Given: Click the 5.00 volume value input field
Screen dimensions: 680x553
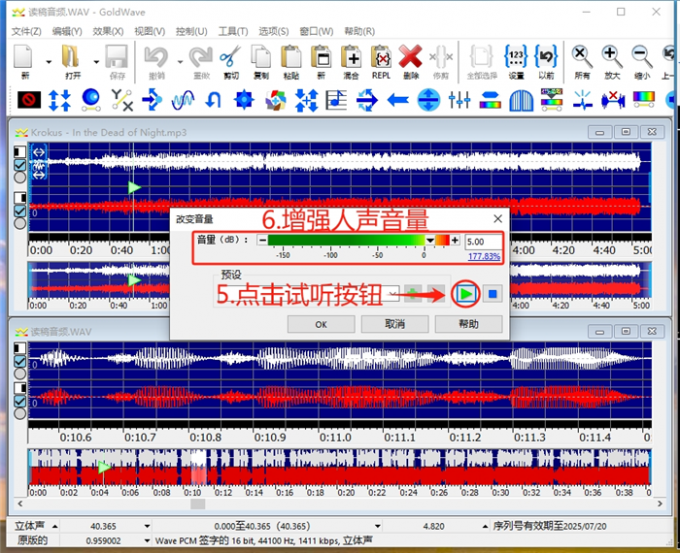Looking at the screenshot, I should [483, 242].
